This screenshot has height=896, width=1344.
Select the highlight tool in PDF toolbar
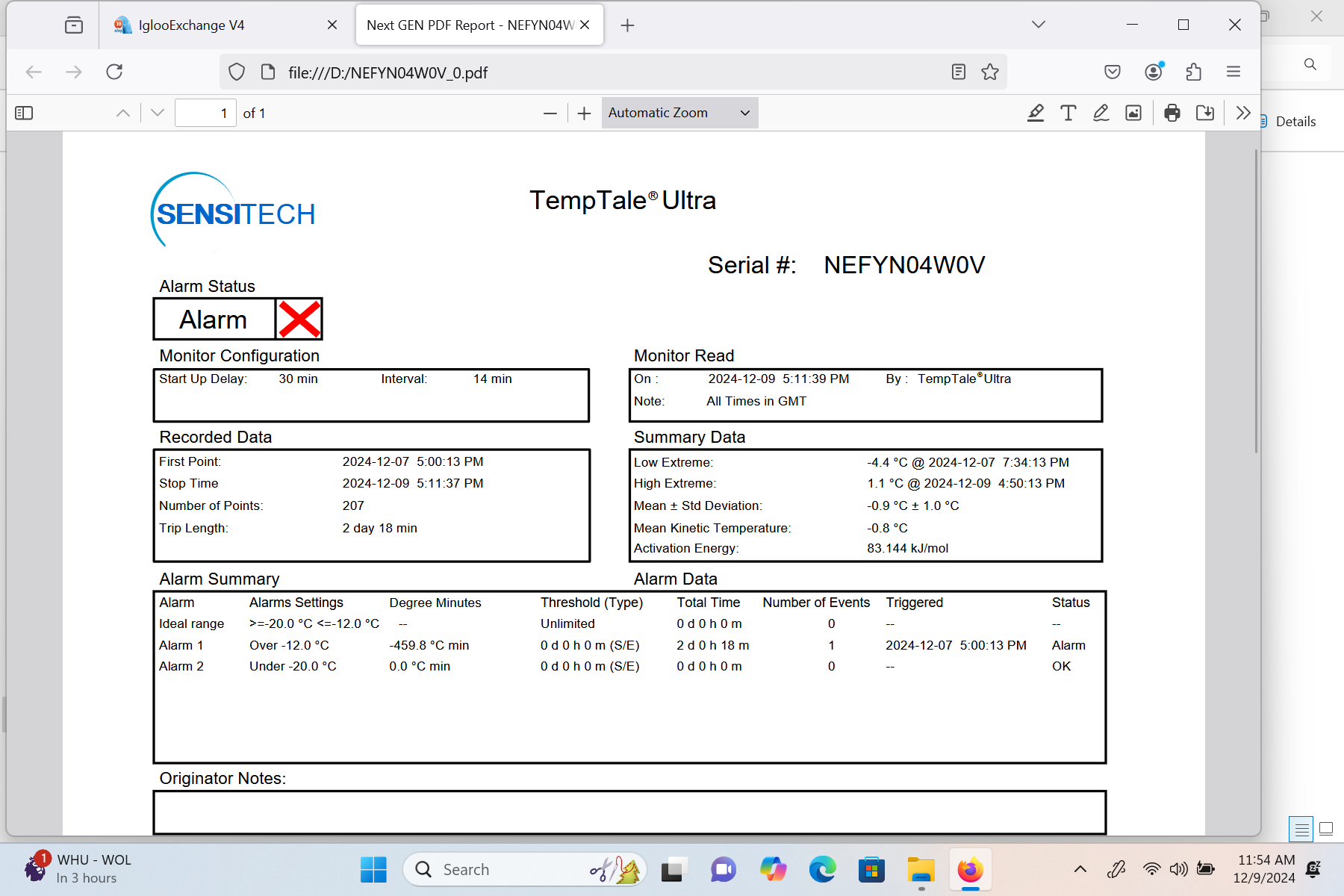click(1036, 113)
